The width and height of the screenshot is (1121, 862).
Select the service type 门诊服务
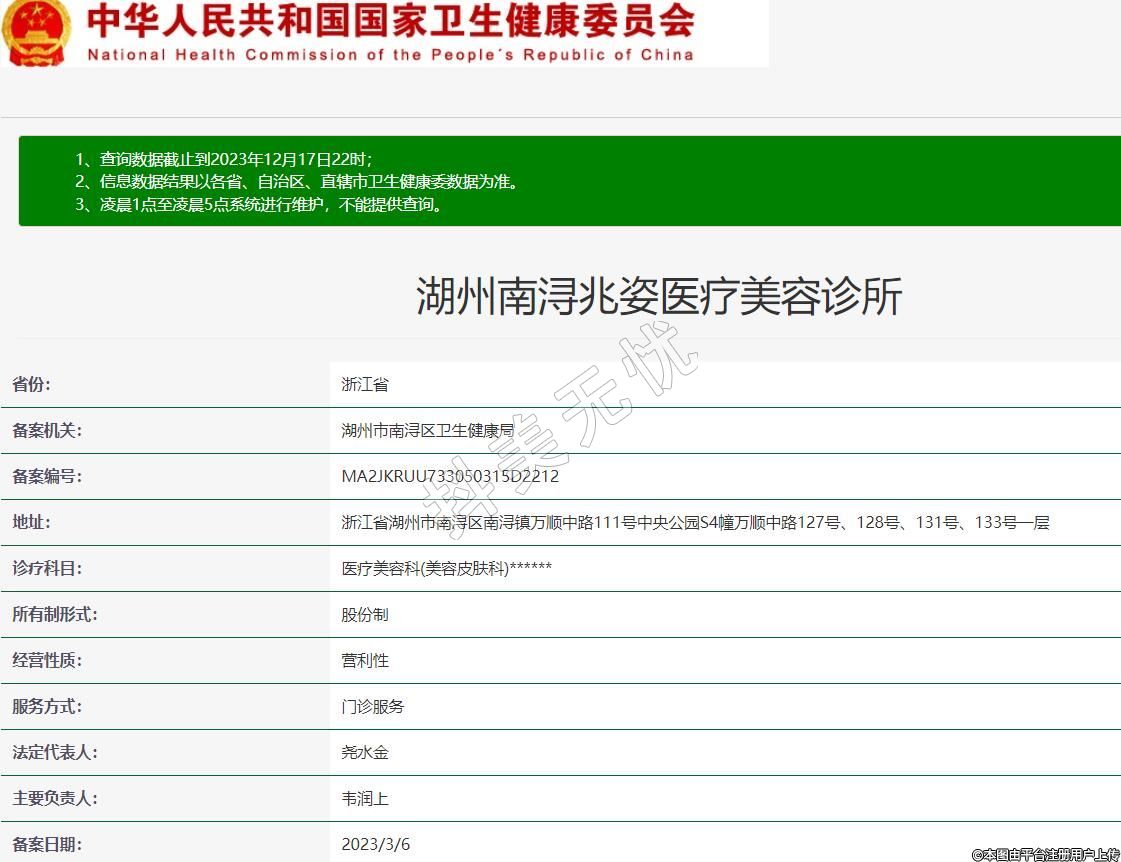click(372, 706)
